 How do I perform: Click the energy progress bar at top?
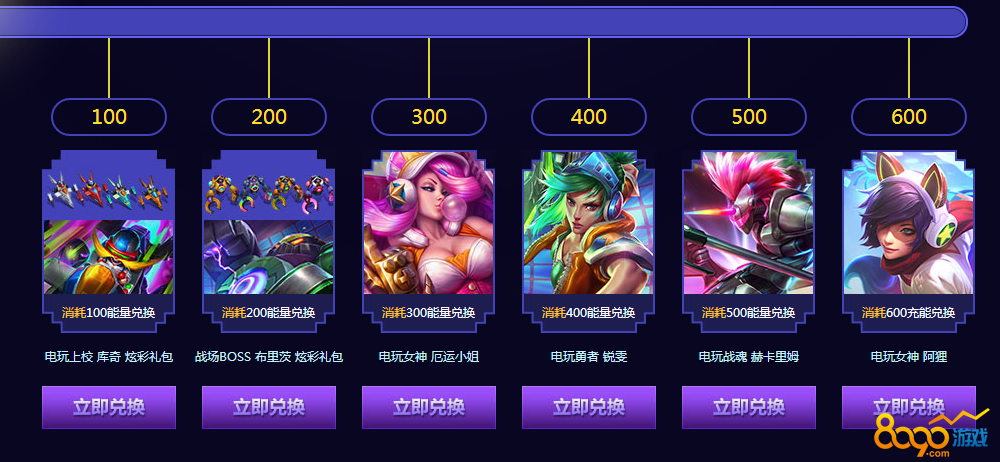point(483,22)
